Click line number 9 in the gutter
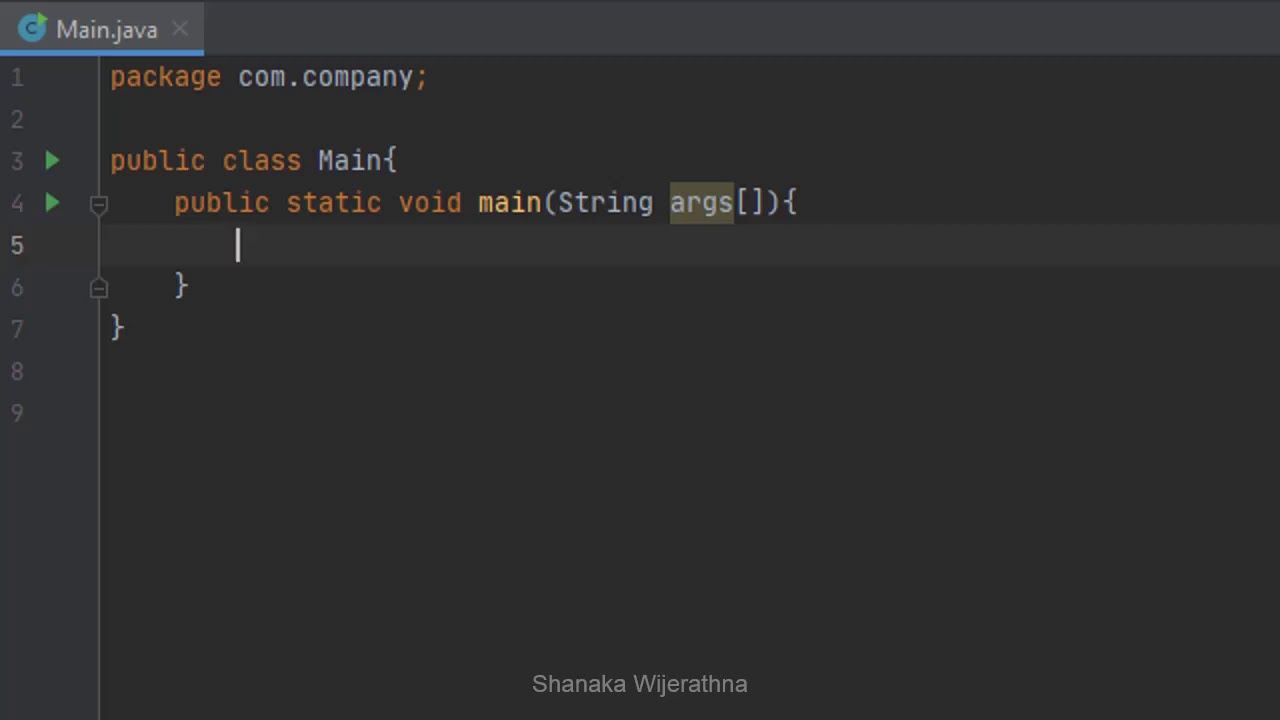 (17, 414)
